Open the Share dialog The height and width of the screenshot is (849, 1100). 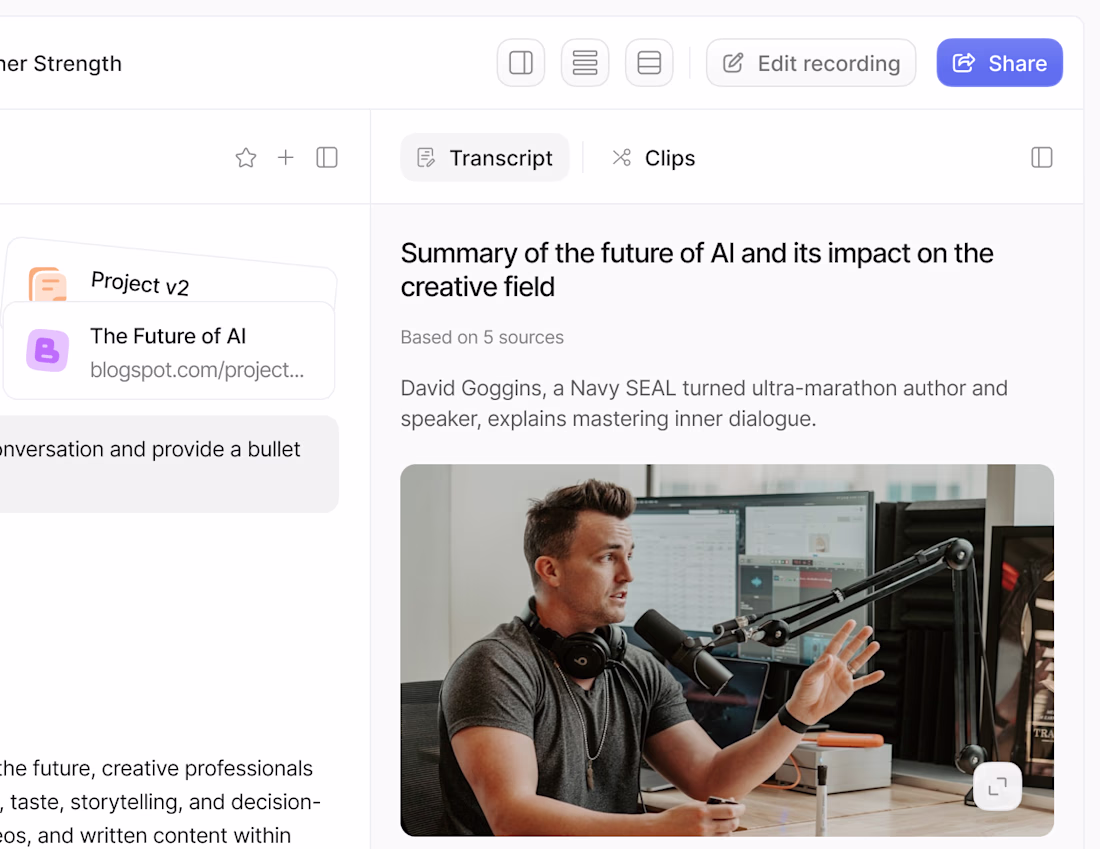(999, 63)
